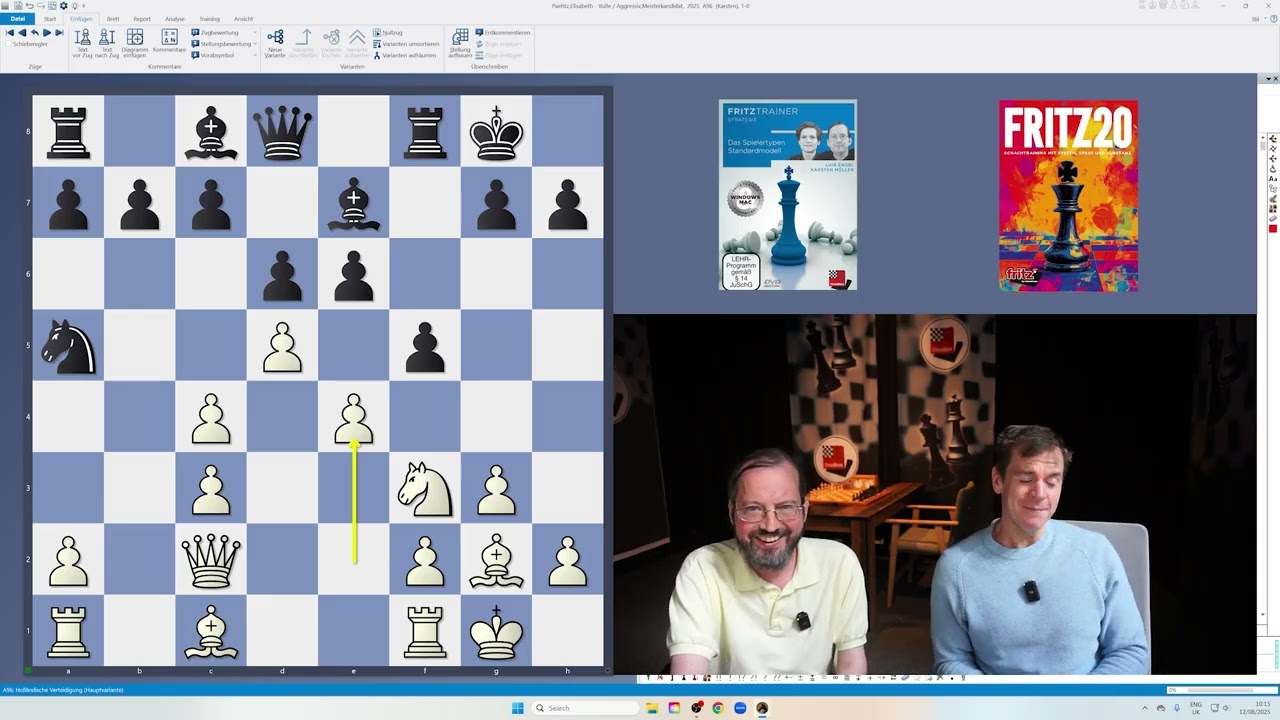Click status text A96: Holländische Verteidigung

(63, 690)
